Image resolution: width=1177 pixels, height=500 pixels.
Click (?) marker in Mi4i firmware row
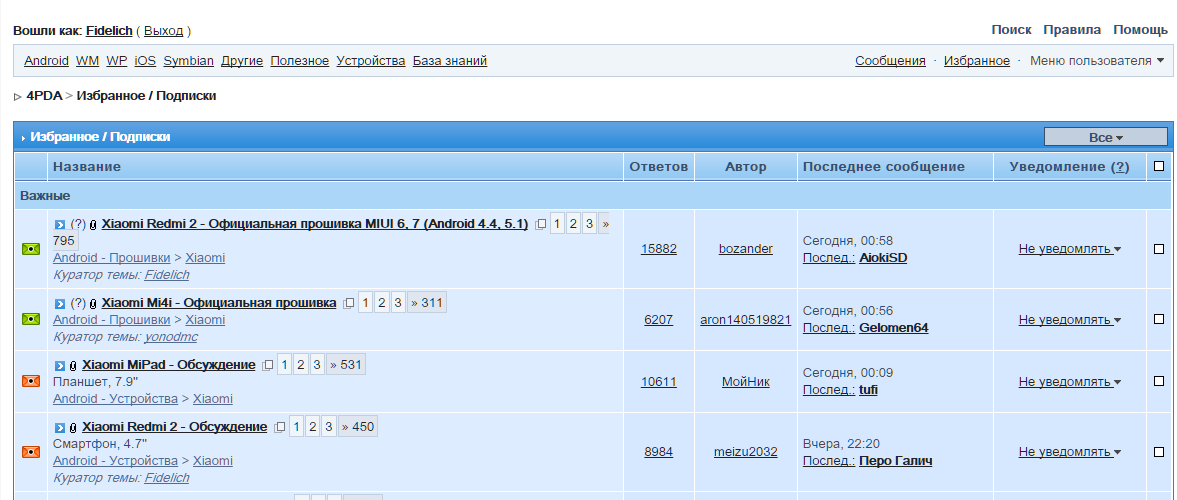pos(78,303)
